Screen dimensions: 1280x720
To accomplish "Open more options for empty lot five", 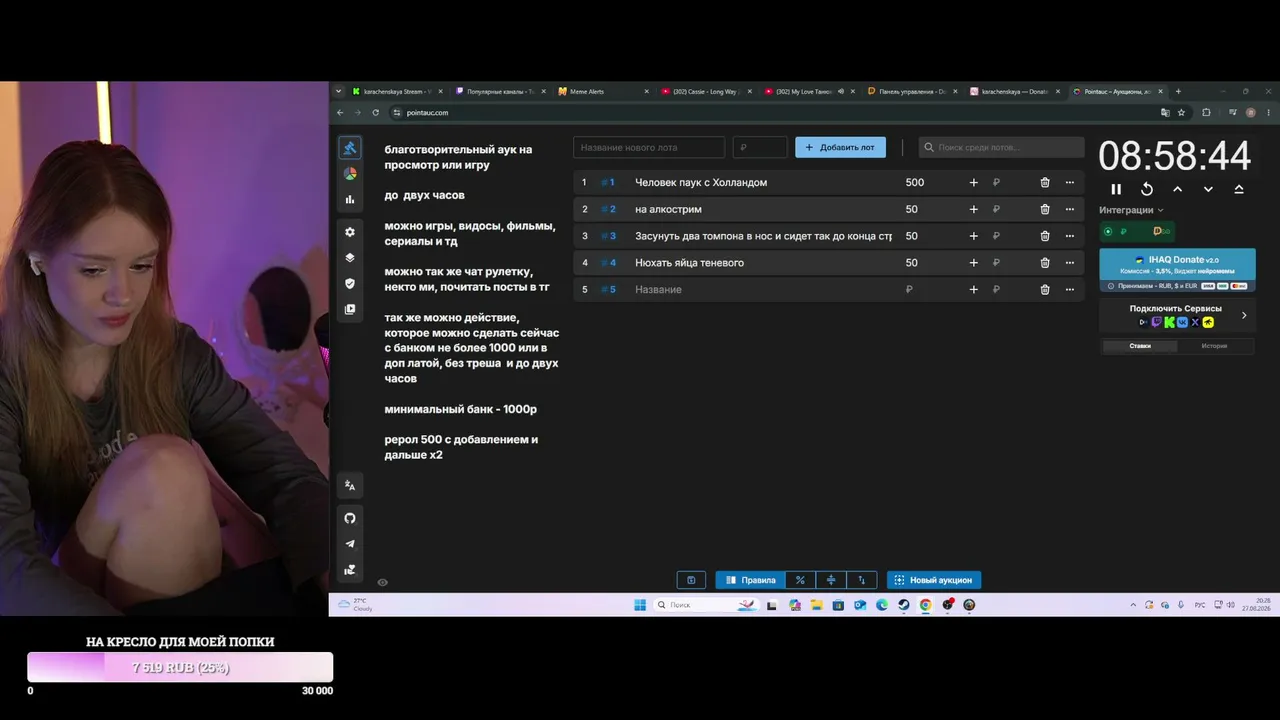I will [1070, 289].
